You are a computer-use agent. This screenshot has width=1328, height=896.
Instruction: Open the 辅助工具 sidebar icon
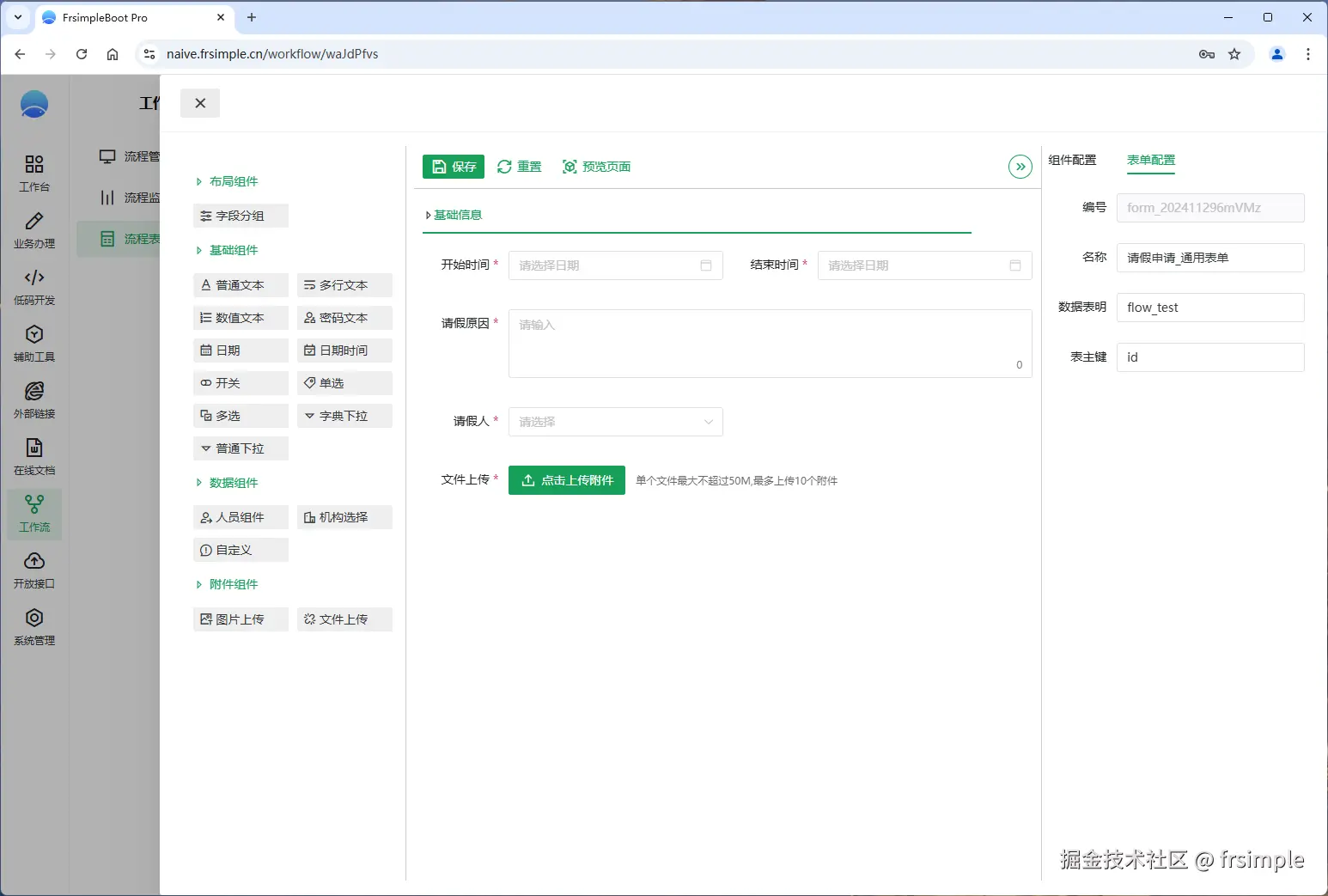tap(34, 342)
